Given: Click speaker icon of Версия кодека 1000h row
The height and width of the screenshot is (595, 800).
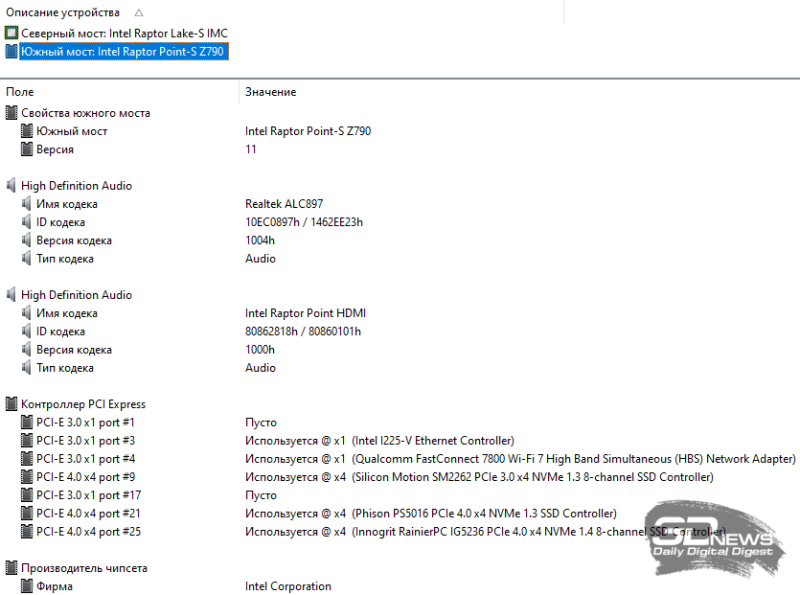Looking at the screenshot, I should point(27,350).
